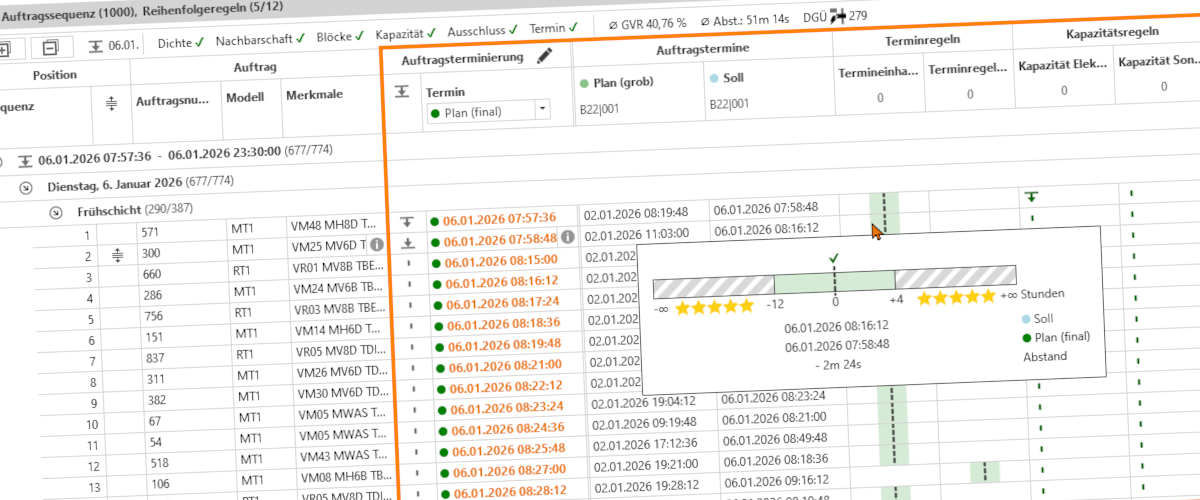This screenshot has width=1200, height=500.
Task: Click the left hatched segment of the tooltip bar
Action: click(714, 287)
